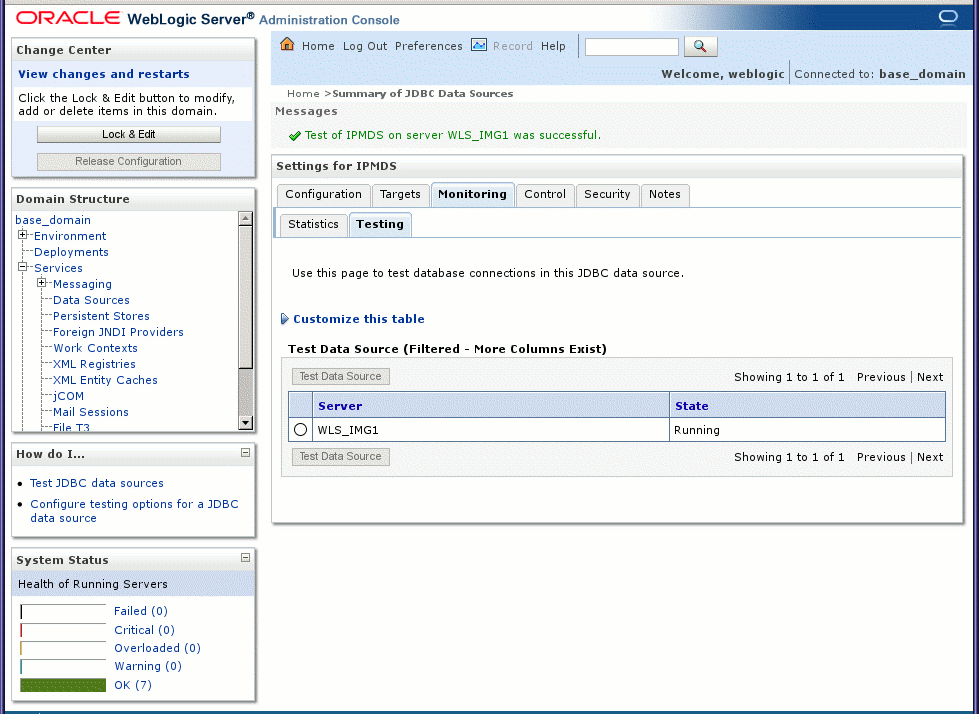
Task: Expand the Messaging tree node
Action: point(42,283)
